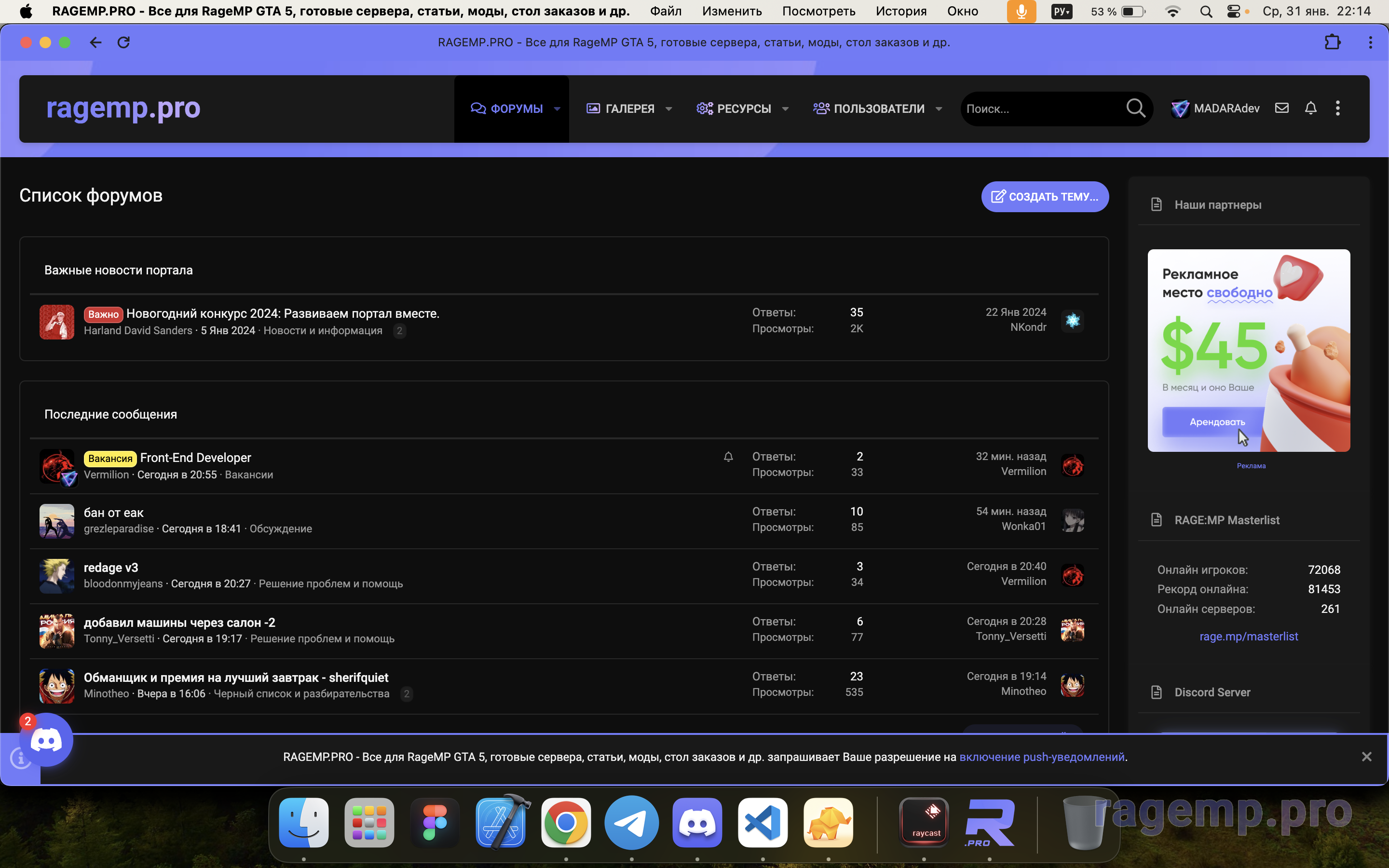Toggle microphone dictation in menu bar
The image size is (1389, 868).
coord(1021,12)
